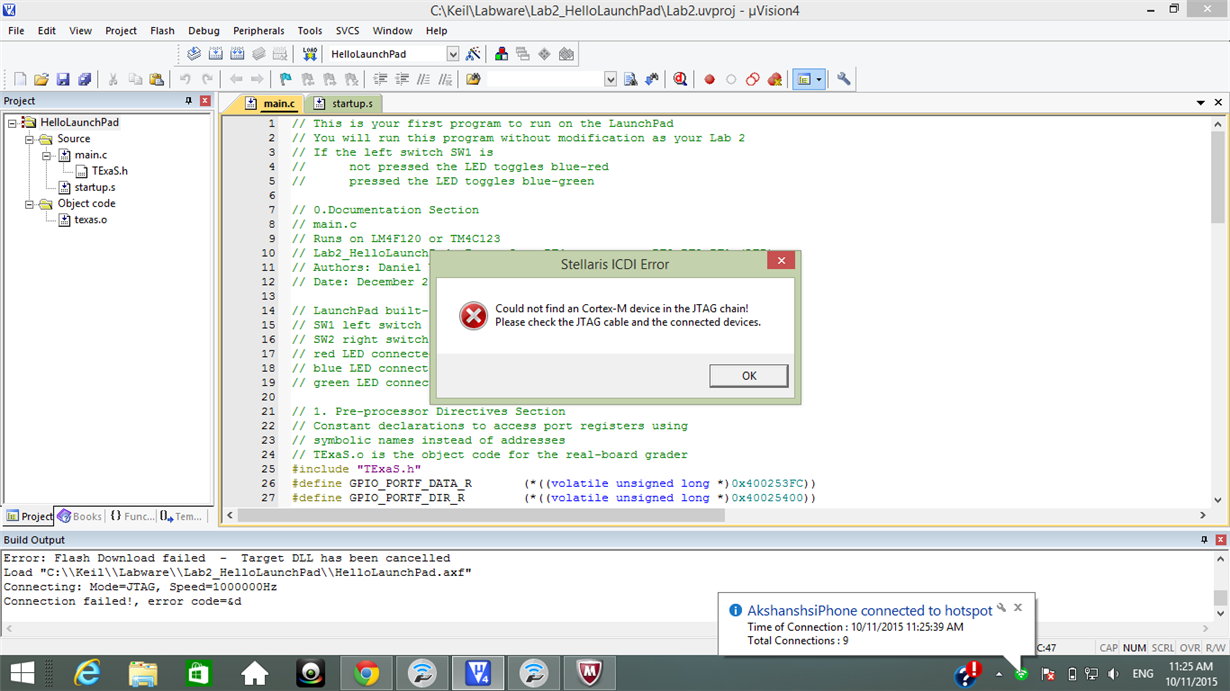Click the Open file folder icon
The height and width of the screenshot is (691, 1230).
coord(41,79)
